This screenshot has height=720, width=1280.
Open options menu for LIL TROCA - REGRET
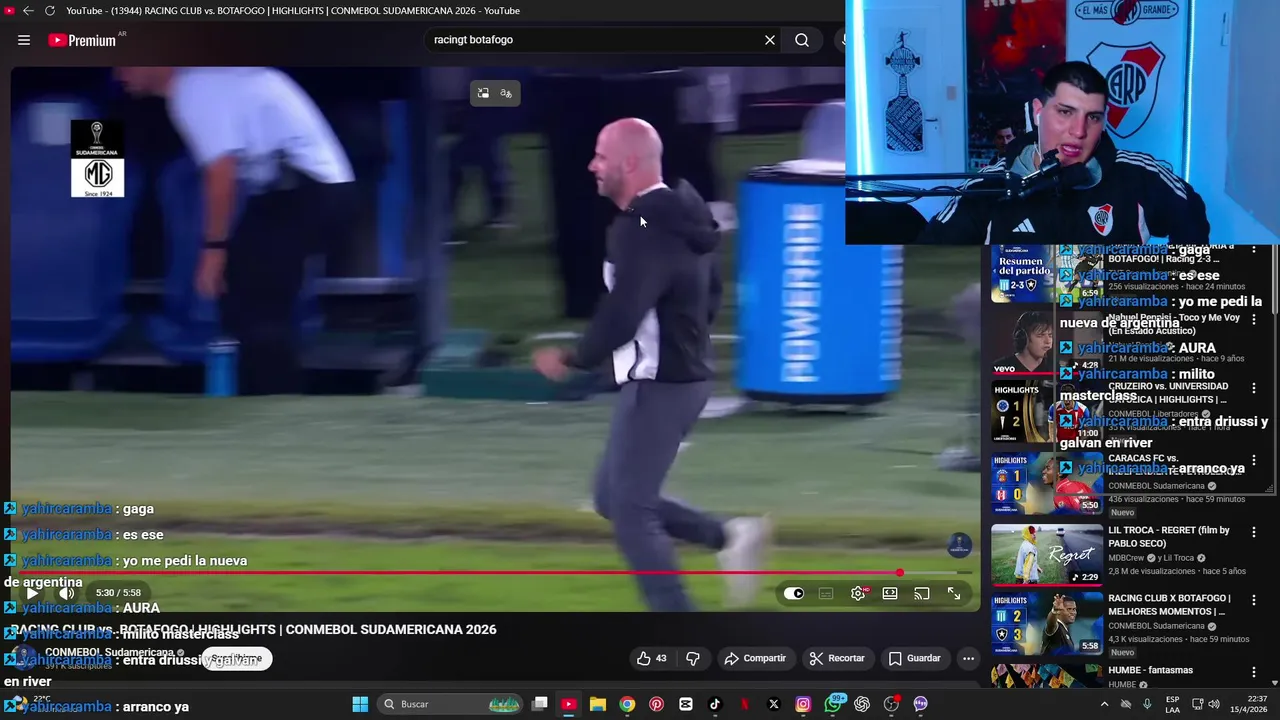[x=1253, y=532]
